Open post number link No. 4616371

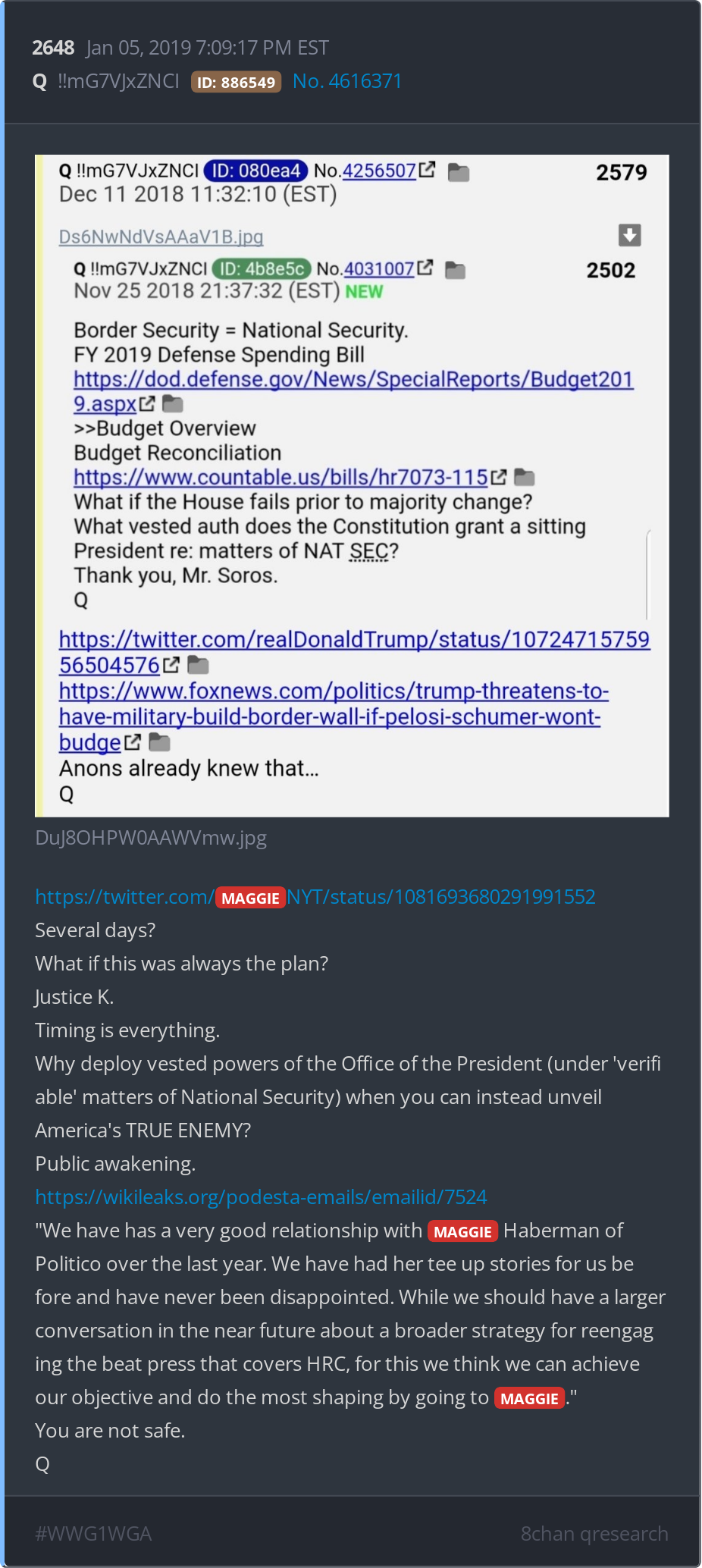tap(347, 81)
